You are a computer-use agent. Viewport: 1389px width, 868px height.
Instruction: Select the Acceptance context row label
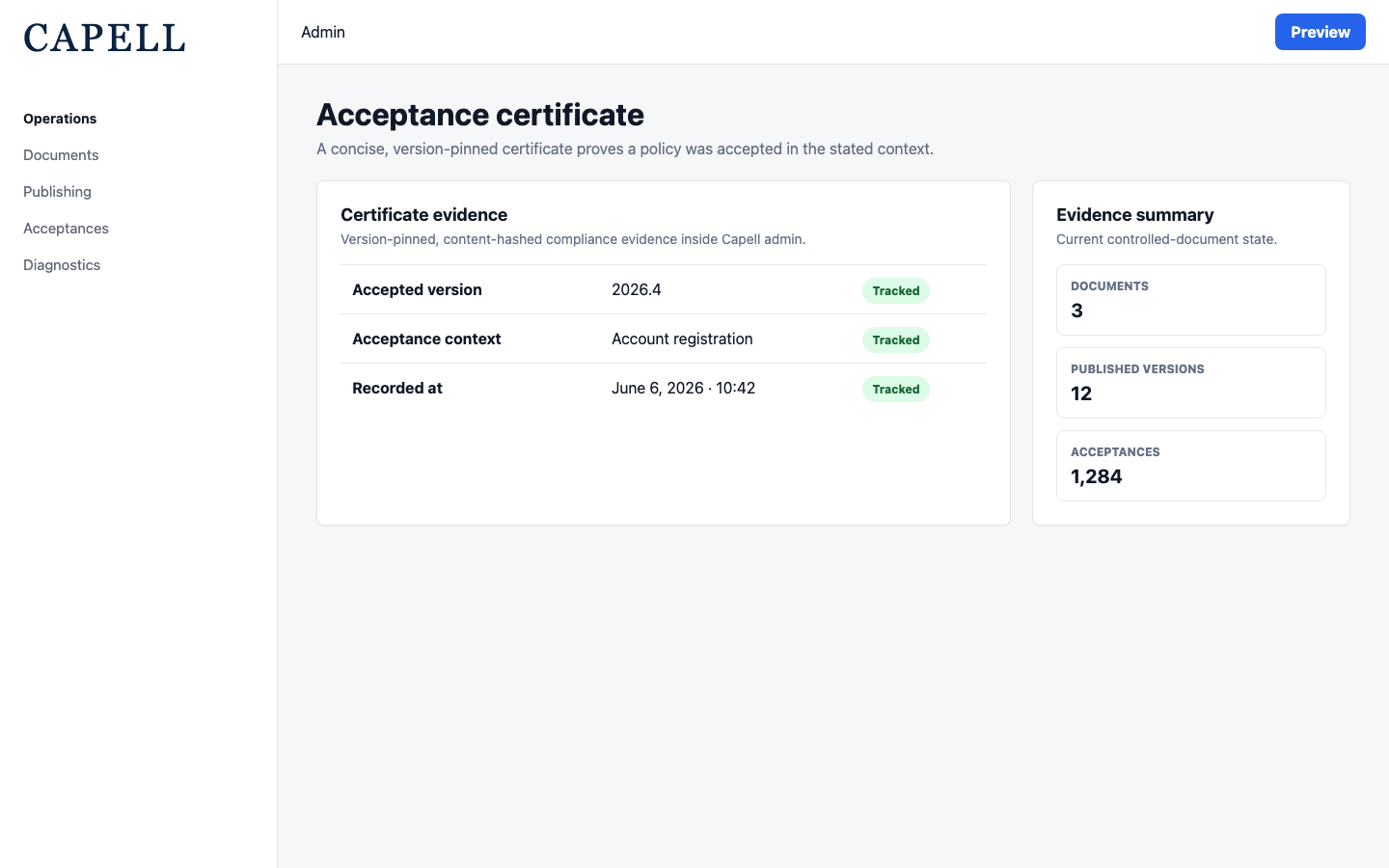tap(426, 339)
